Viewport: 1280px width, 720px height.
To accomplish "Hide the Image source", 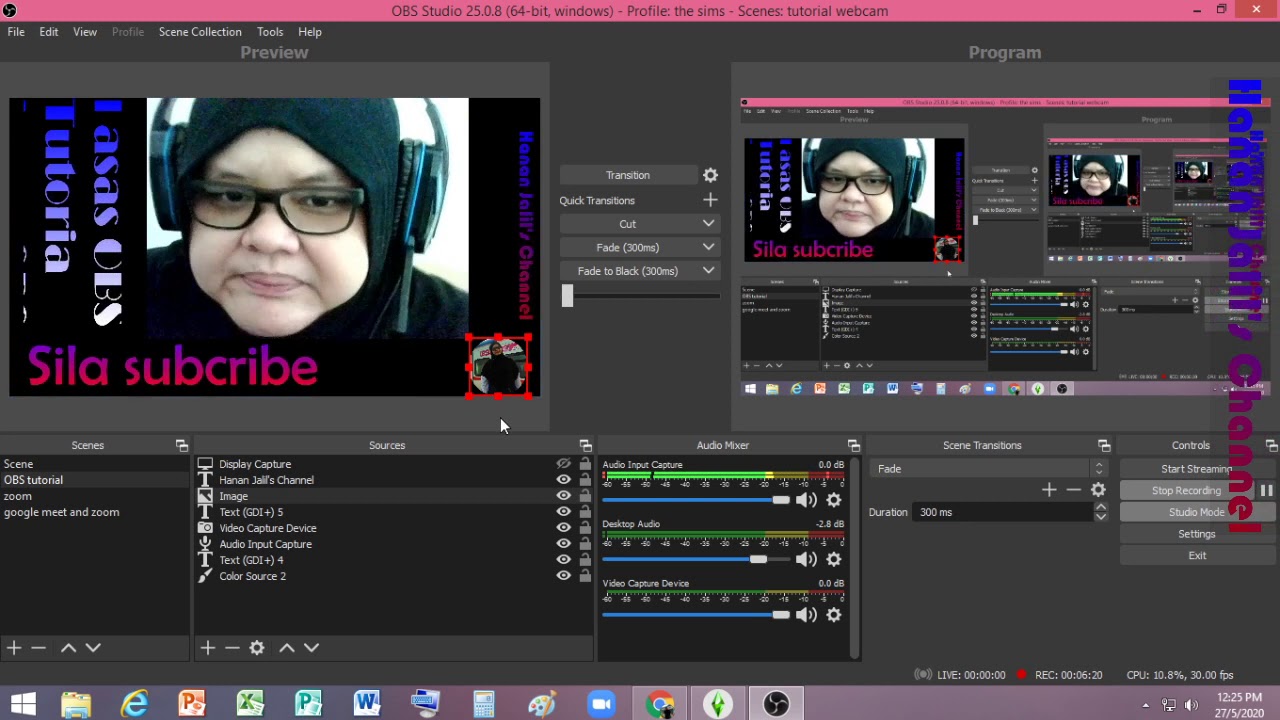I will [x=564, y=496].
